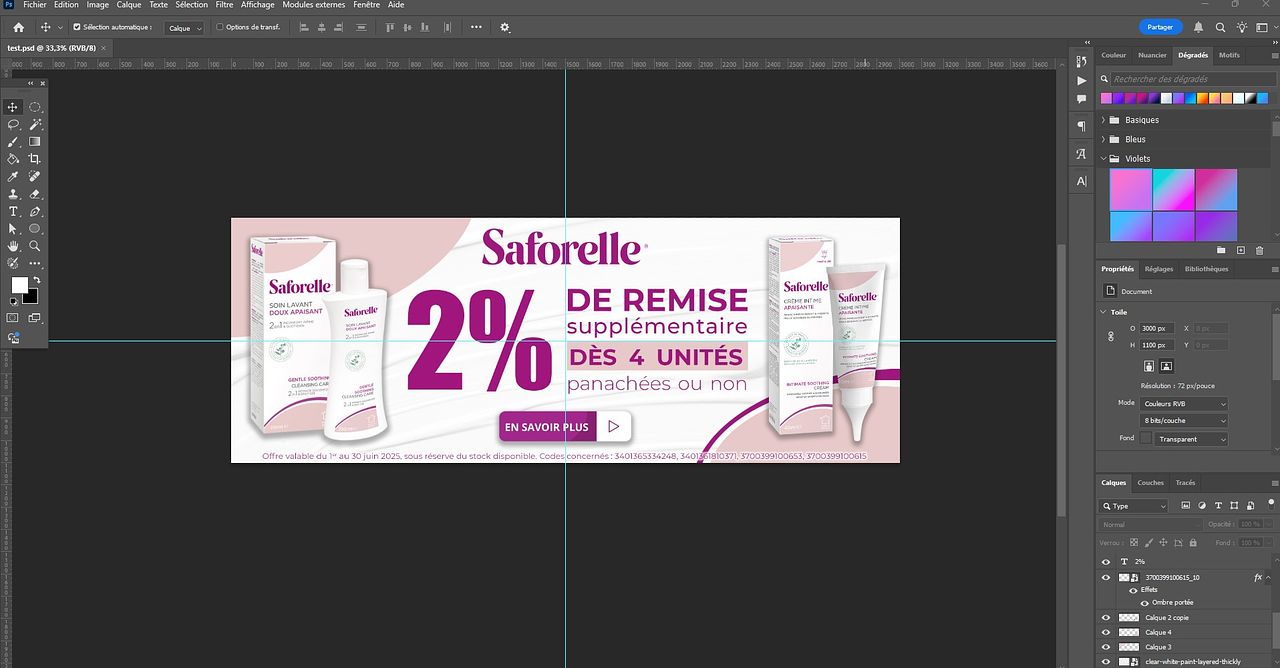Screen dimensions: 1280x668
Task: Hide the Calque 2 copie layer
Action: [1106, 618]
